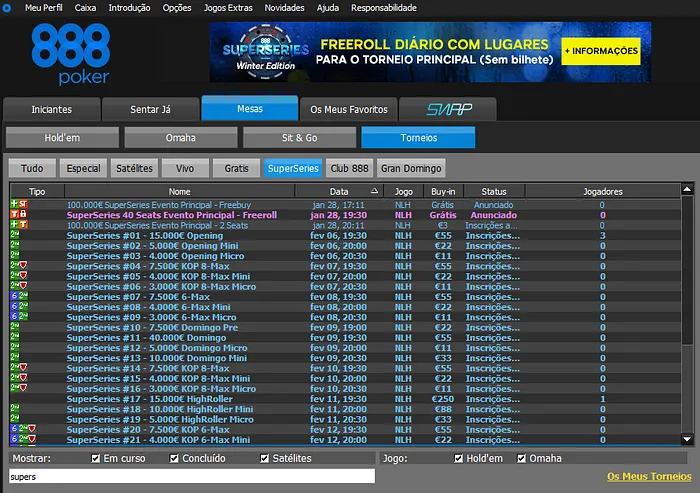Sort the list by Tipo column

point(37,192)
